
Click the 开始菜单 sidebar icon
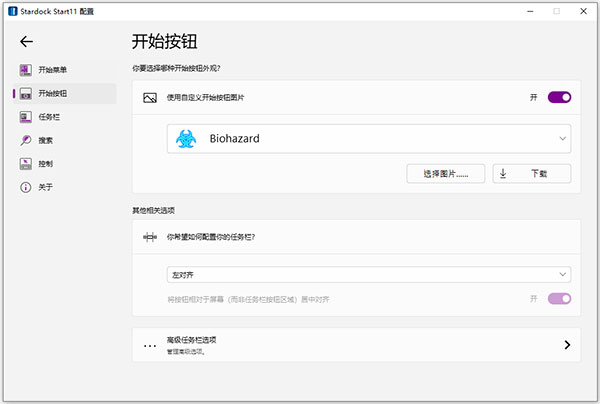(x=26, y=70)
